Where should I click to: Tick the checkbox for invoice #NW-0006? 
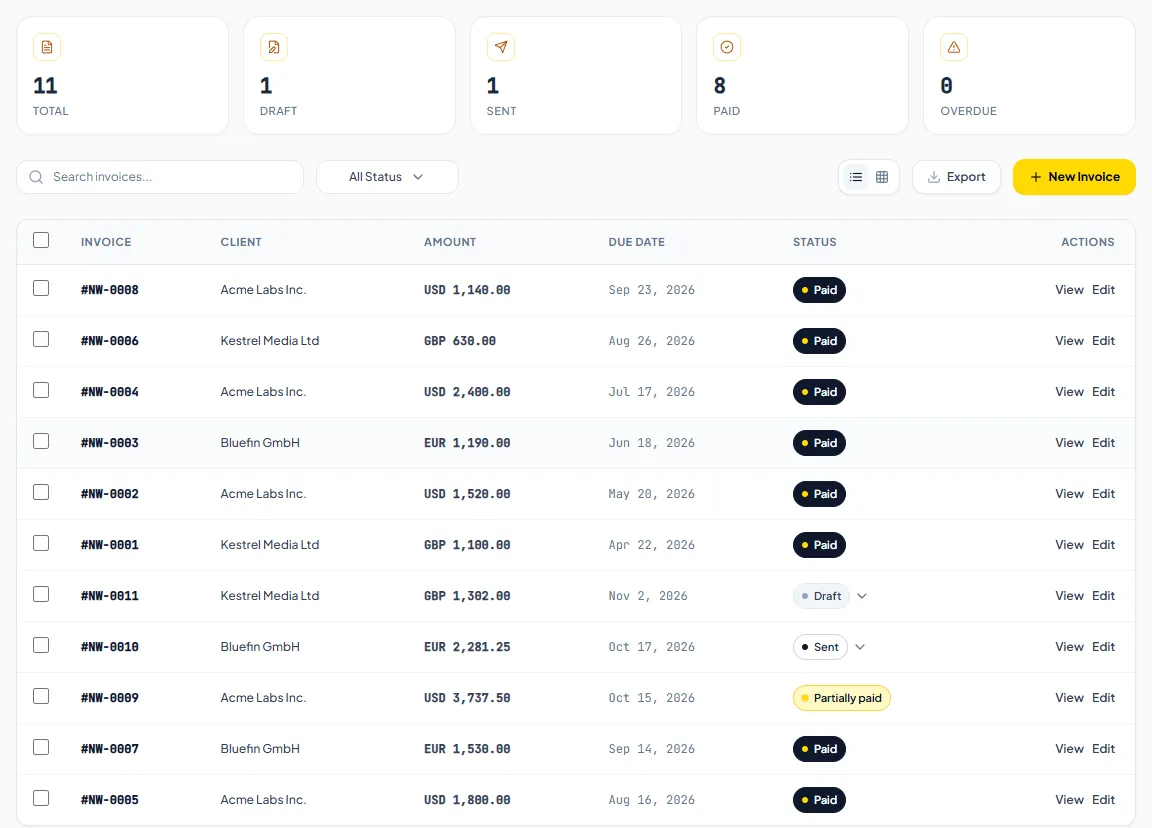[41, 339]
